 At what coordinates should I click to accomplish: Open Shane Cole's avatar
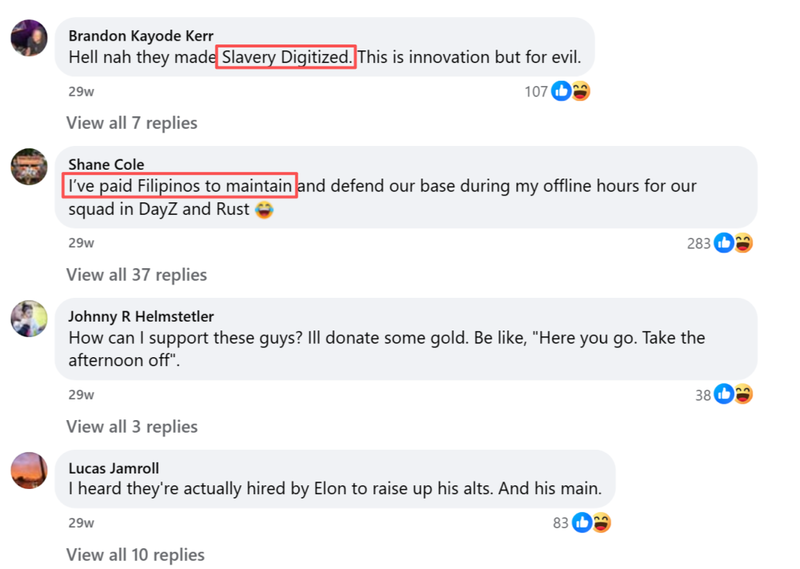(29, 167)
